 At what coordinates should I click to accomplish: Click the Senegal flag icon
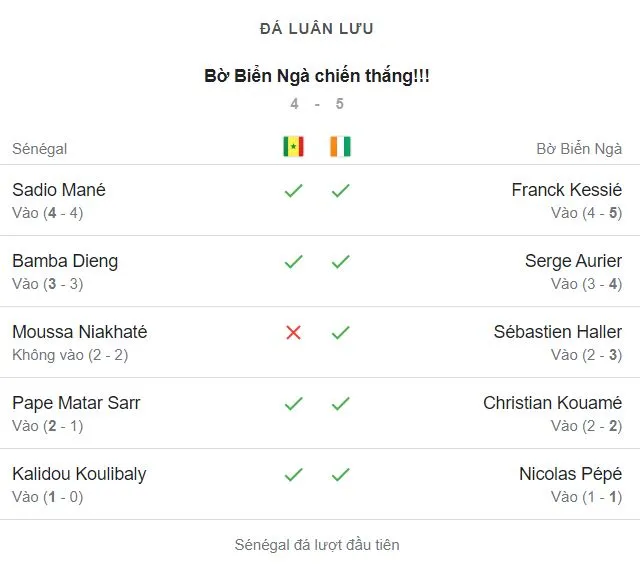(293, 147)
